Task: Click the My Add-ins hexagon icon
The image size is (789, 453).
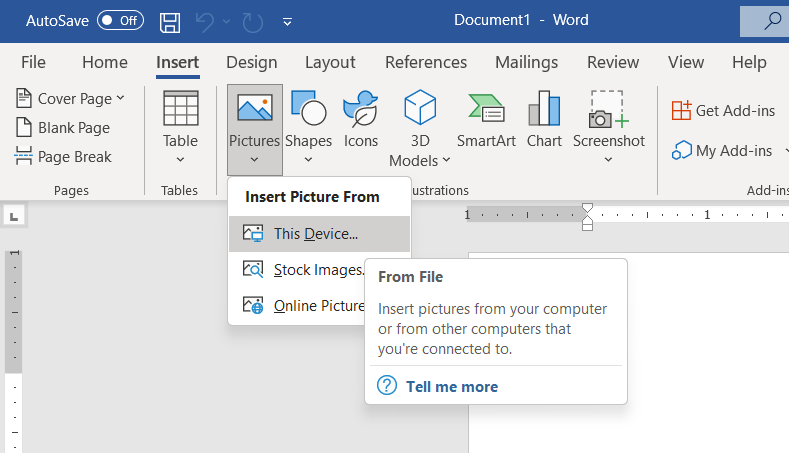Action: click(x=682, y=150)
